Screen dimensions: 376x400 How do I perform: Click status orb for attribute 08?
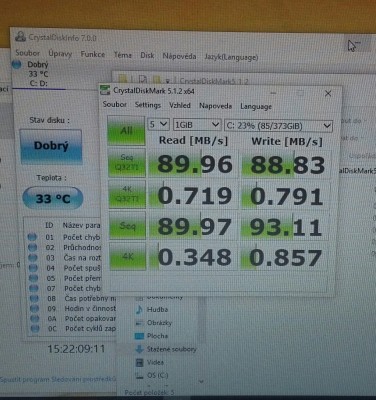tap(34, 298)
